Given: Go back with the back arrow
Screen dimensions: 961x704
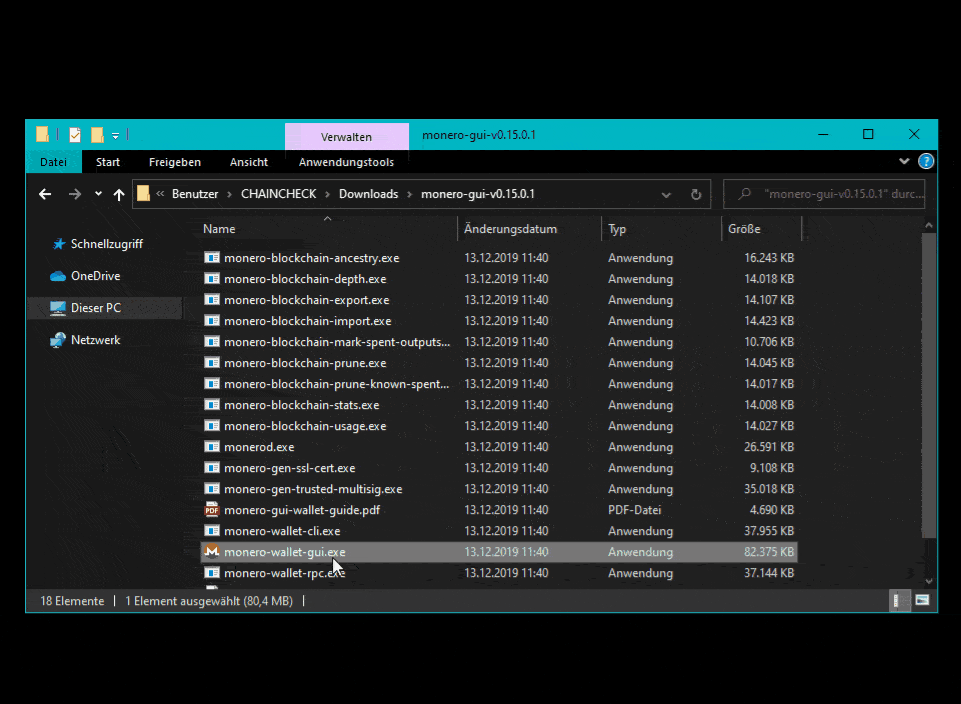Looking at the screenshot, I should pos(45,194).
